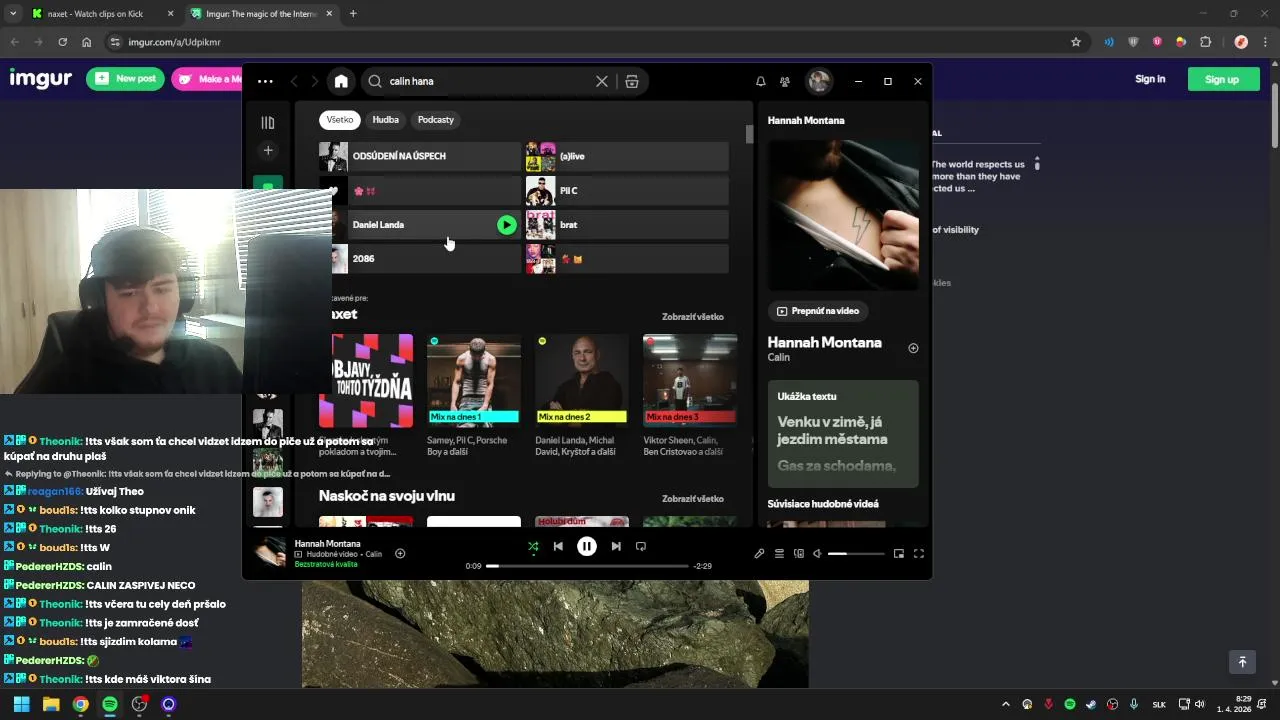The height and width of the screenshot is (720, 1280).
Task: Adjust the Spotify volume slider
Action: pos(856,553)
